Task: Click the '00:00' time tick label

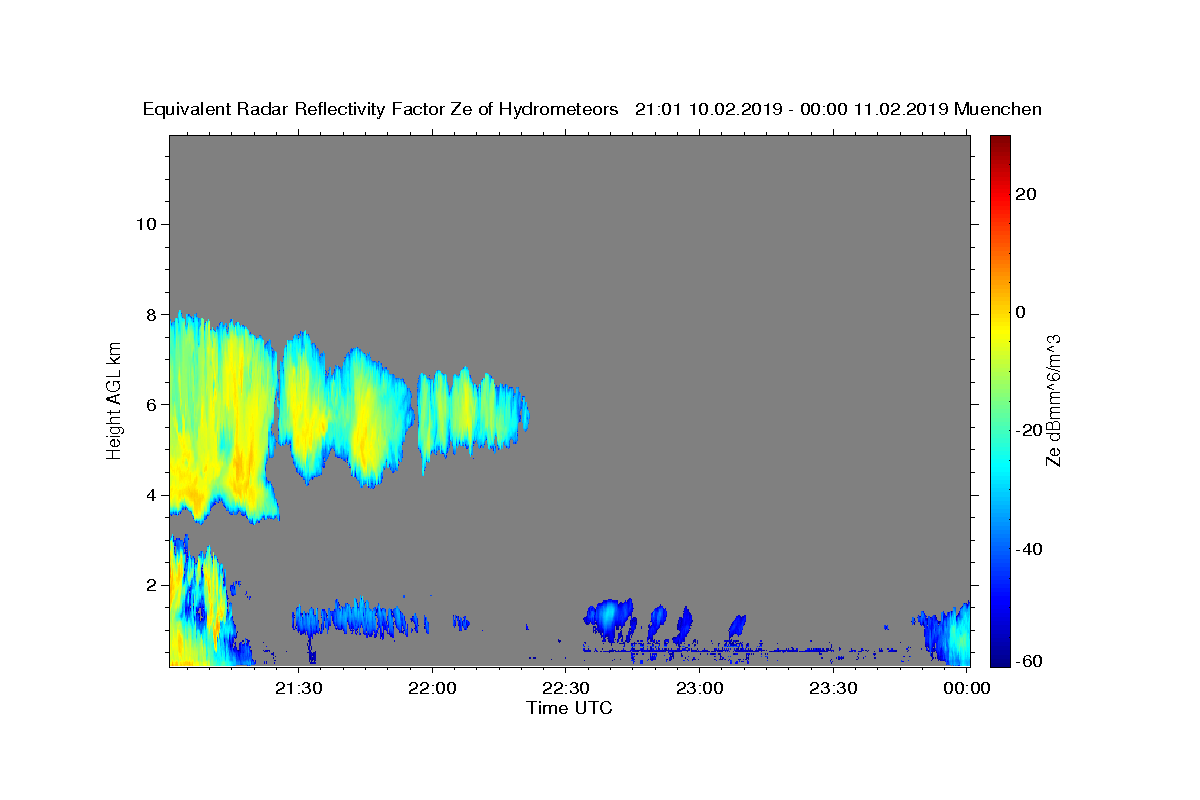Action: click(x=968, y=688)
